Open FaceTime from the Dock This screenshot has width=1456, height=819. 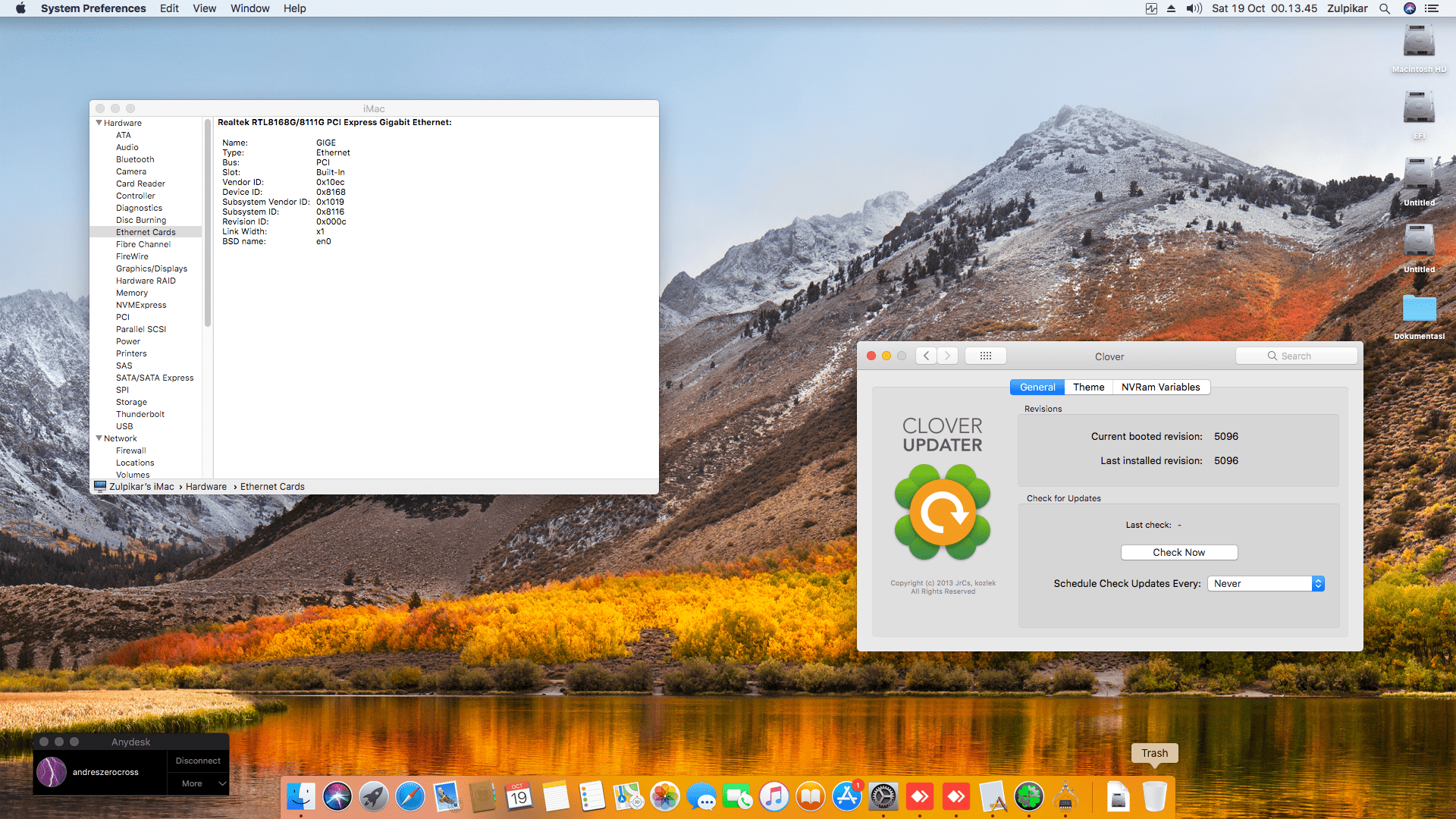click(738, 797)
